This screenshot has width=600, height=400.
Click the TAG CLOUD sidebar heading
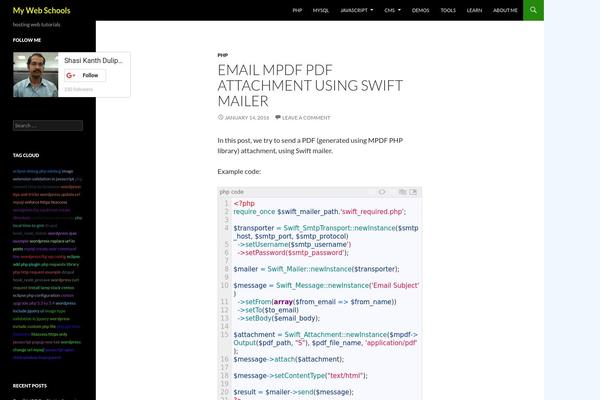tap(26, 155)
